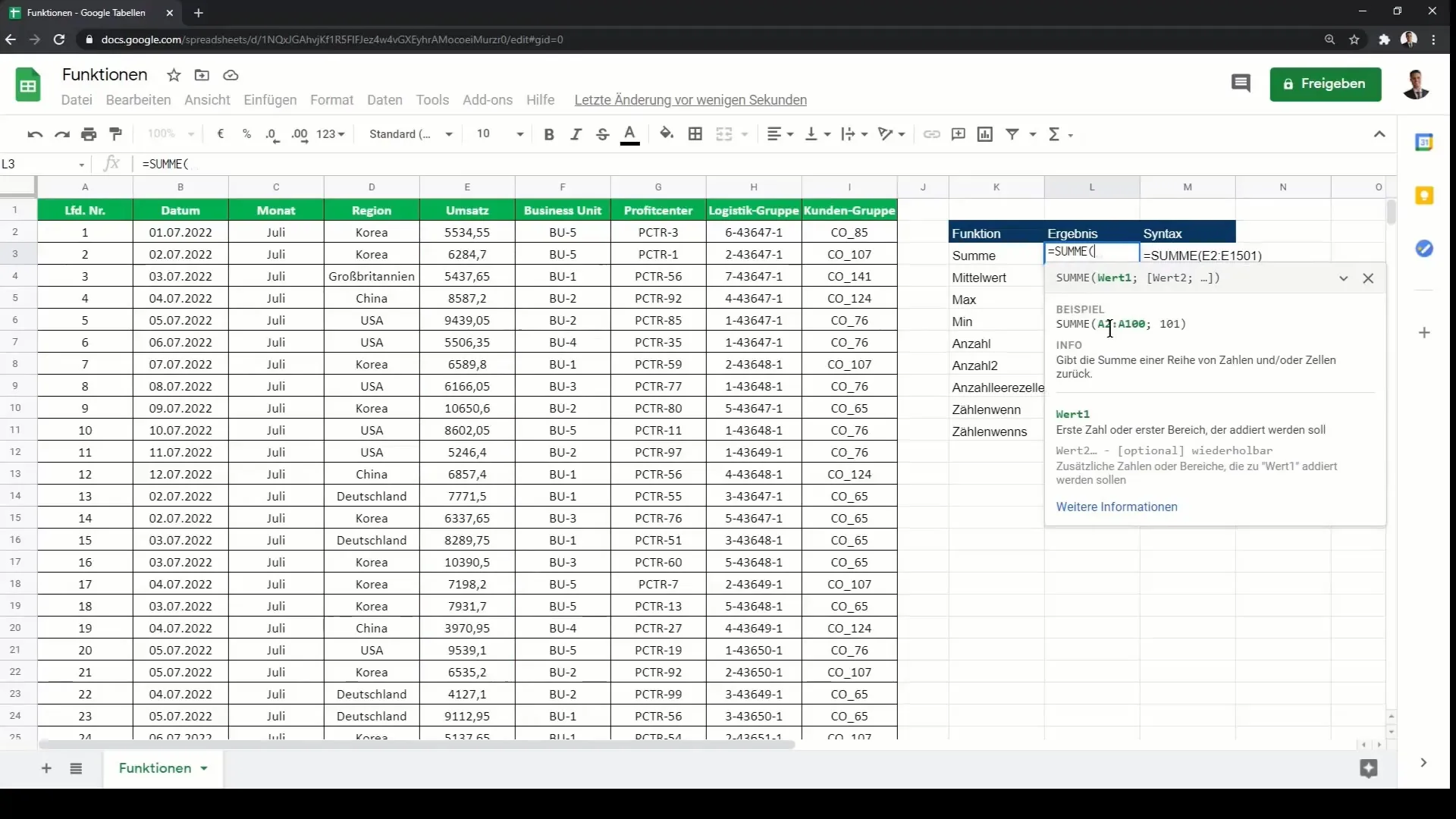This screenshot has width=1456, height=819.
Task: Decrease decimal places
Action: click(272, 134)
